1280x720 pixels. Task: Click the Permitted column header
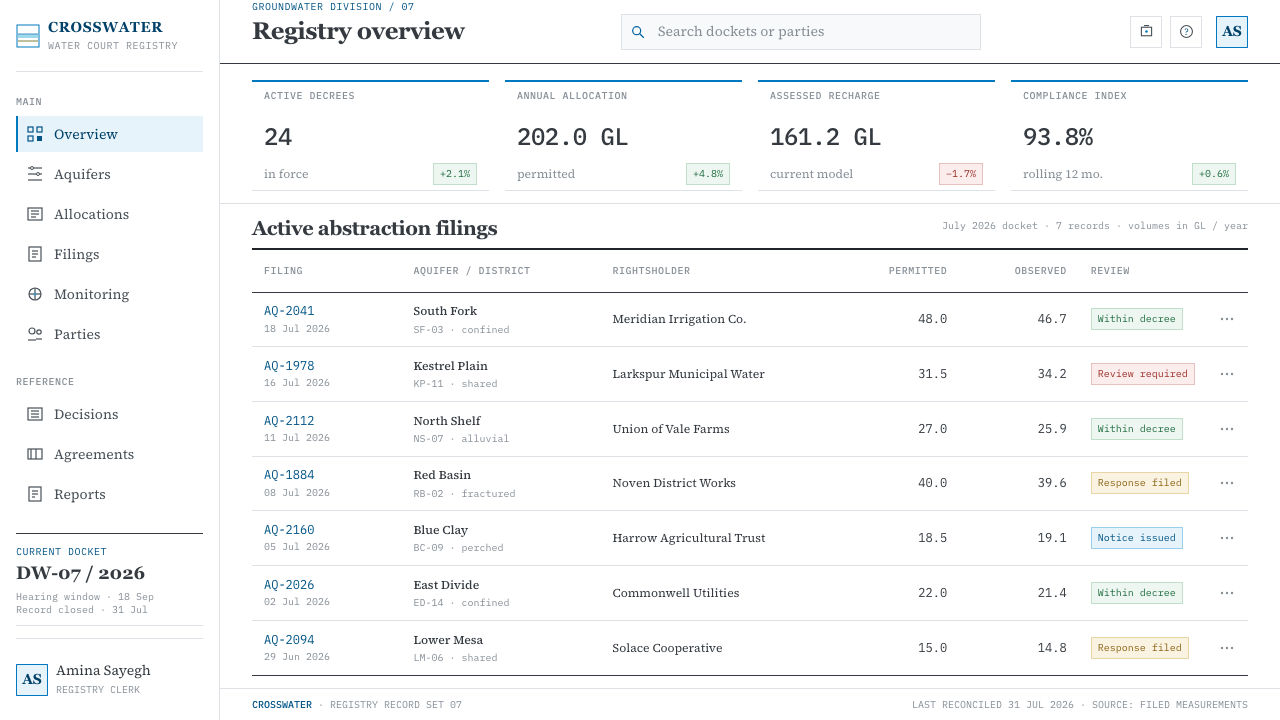tap(918, 271)
